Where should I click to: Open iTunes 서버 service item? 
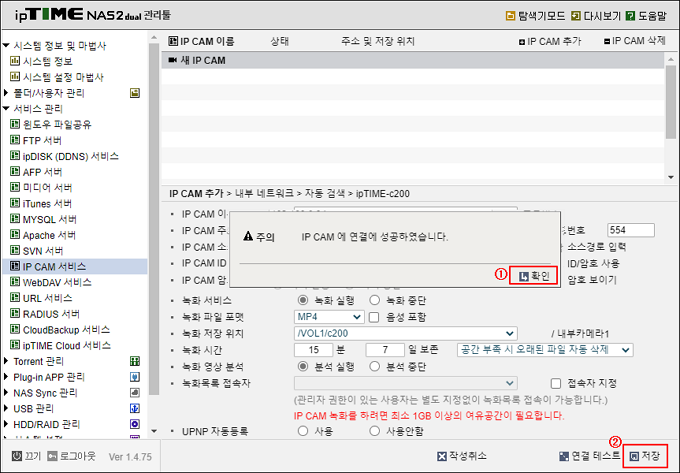pos(41,204)
